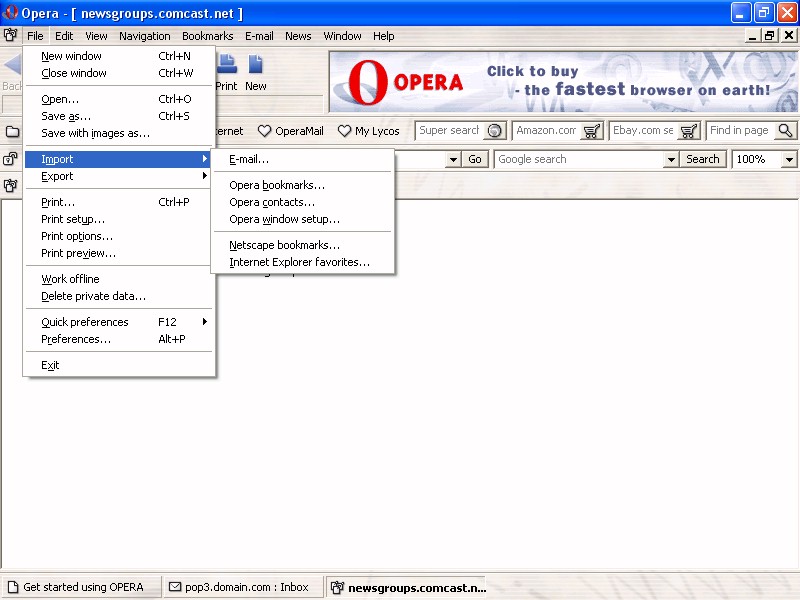Expand the 100% zoom dropdown

coord(789,159)
